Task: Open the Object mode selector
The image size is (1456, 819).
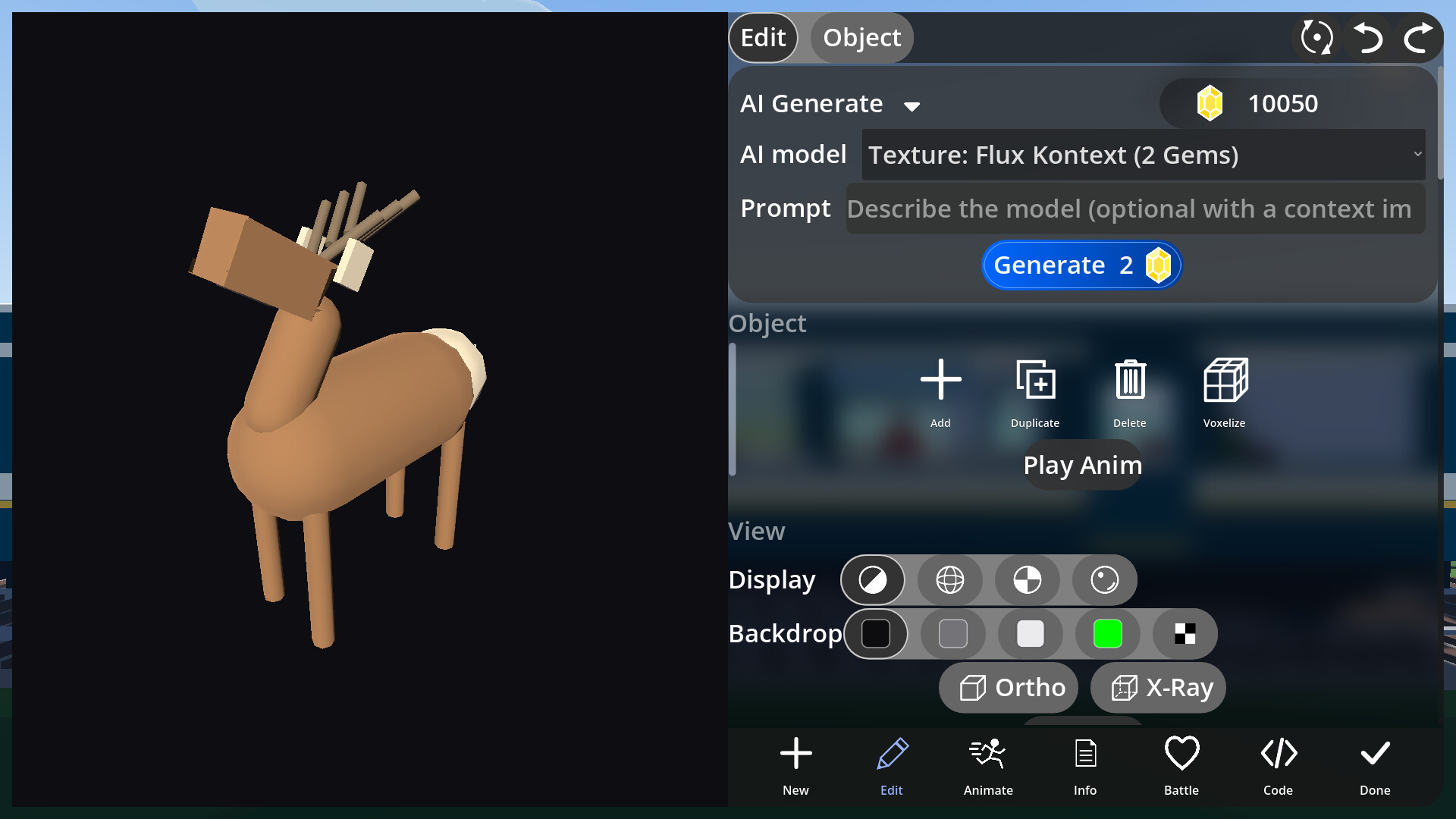Action: tap(861, 38)
